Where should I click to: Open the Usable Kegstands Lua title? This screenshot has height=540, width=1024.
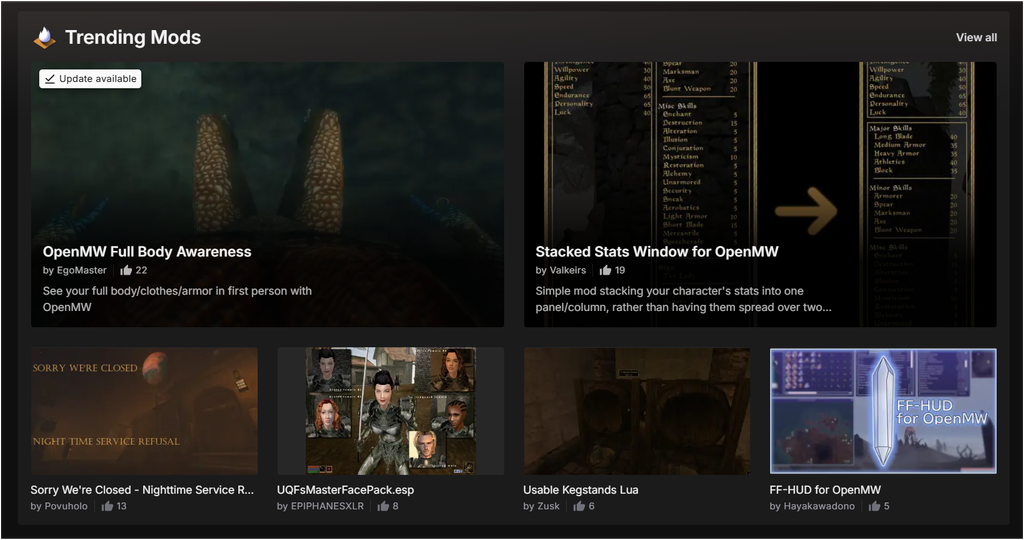pyautogui.click(x=581, y=490)
